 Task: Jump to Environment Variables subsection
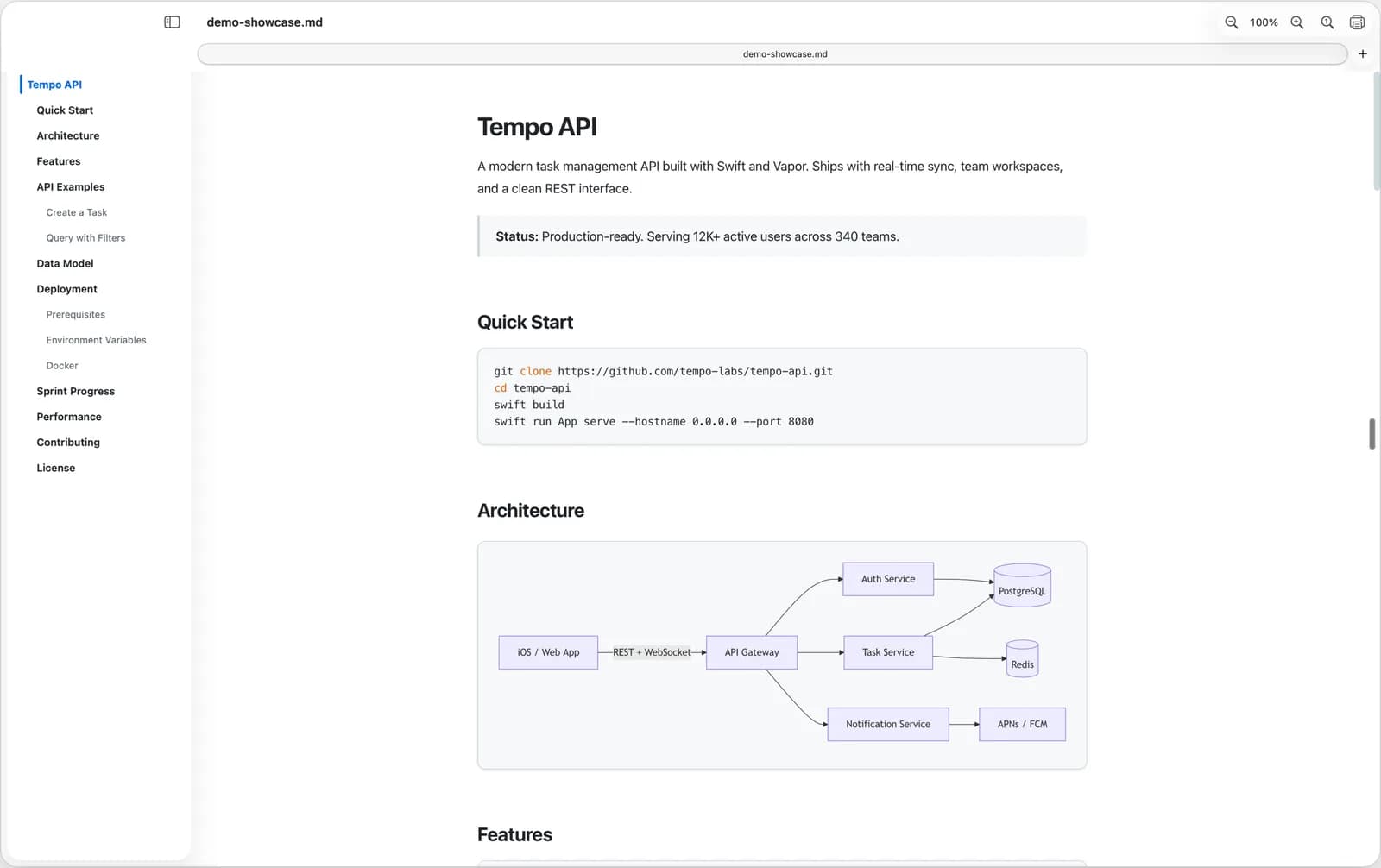point(96,340)
